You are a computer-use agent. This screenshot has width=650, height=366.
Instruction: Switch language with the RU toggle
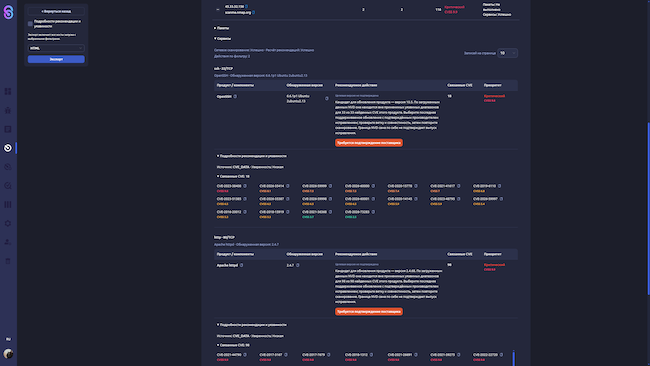pos(8,339)
